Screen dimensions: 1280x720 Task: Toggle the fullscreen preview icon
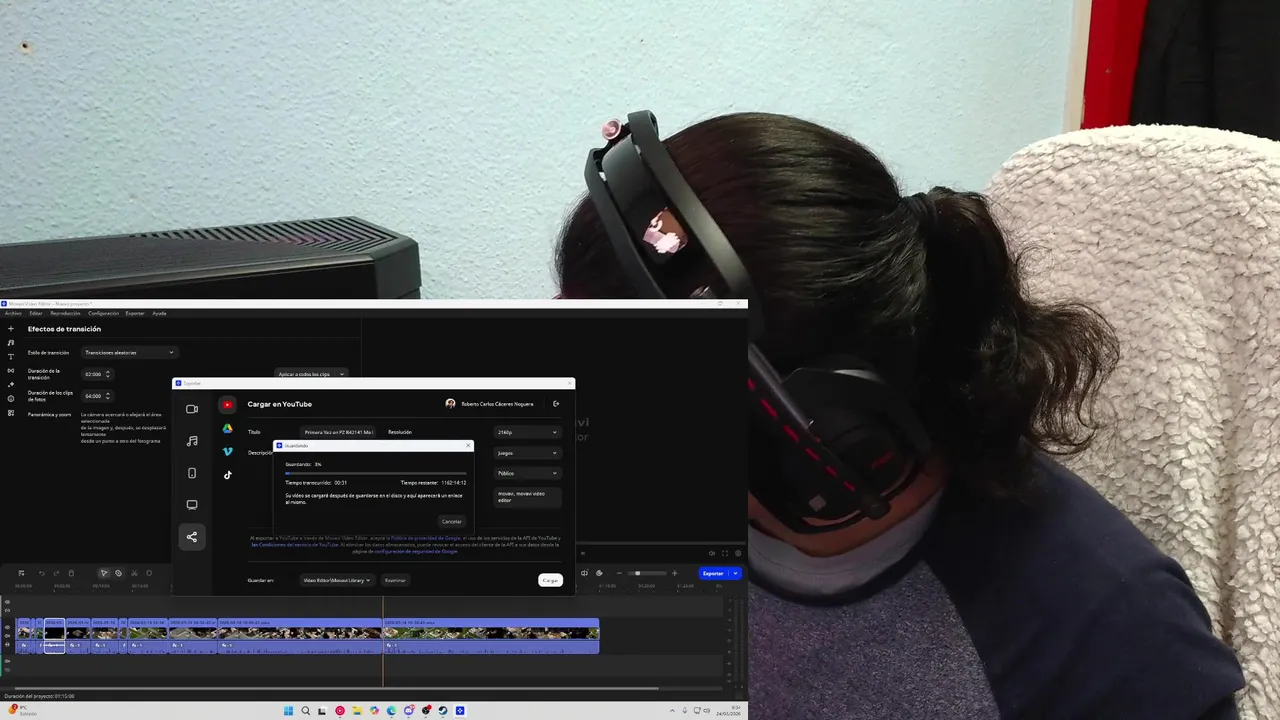click(725, 553)
